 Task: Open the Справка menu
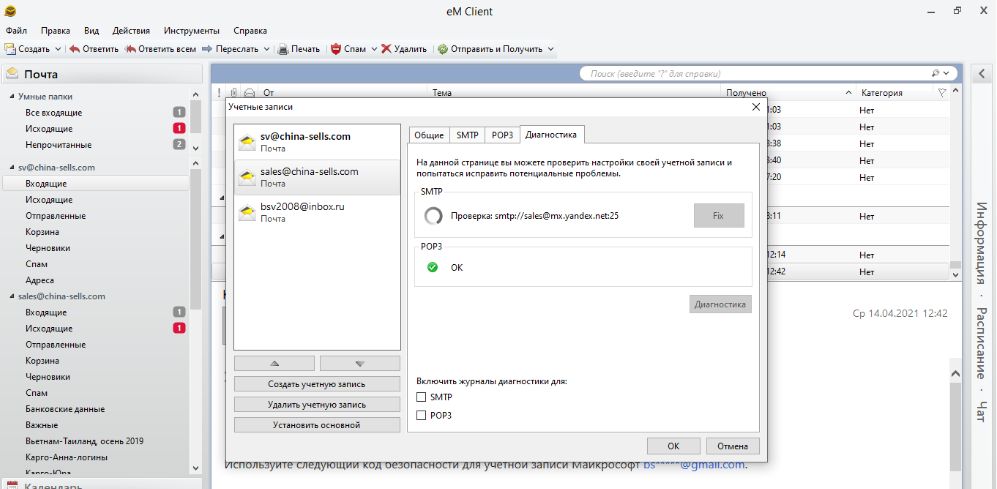click(250, 31)
